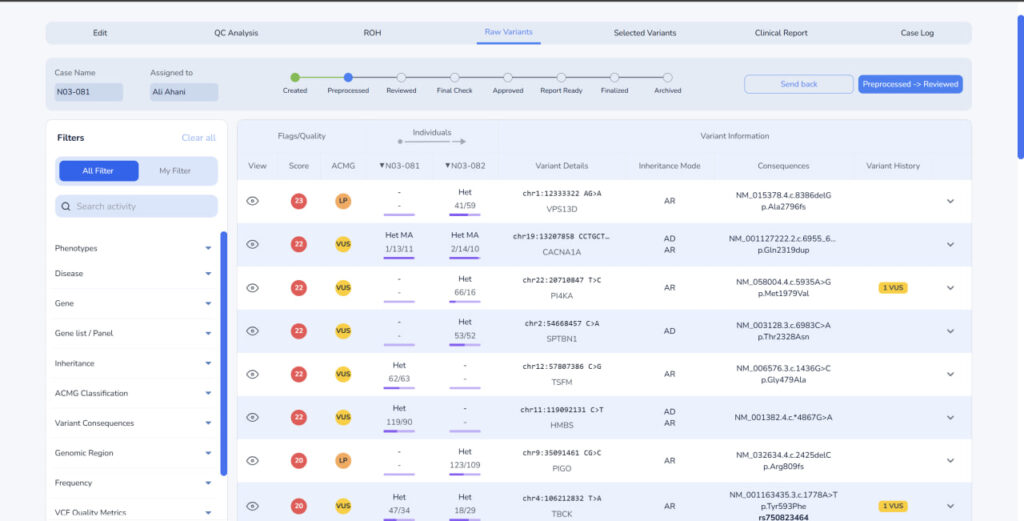Click the Reviewed workflow step marker
The width and height of the screenshot is (1024, 521).
[x=401, y=78]
